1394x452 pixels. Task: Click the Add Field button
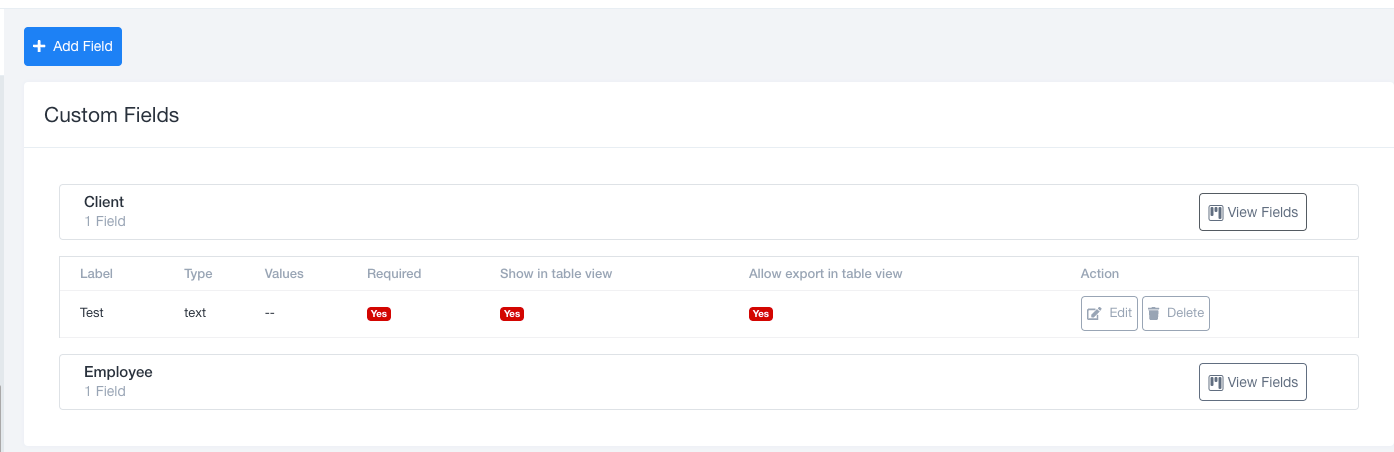pos(73,46)
